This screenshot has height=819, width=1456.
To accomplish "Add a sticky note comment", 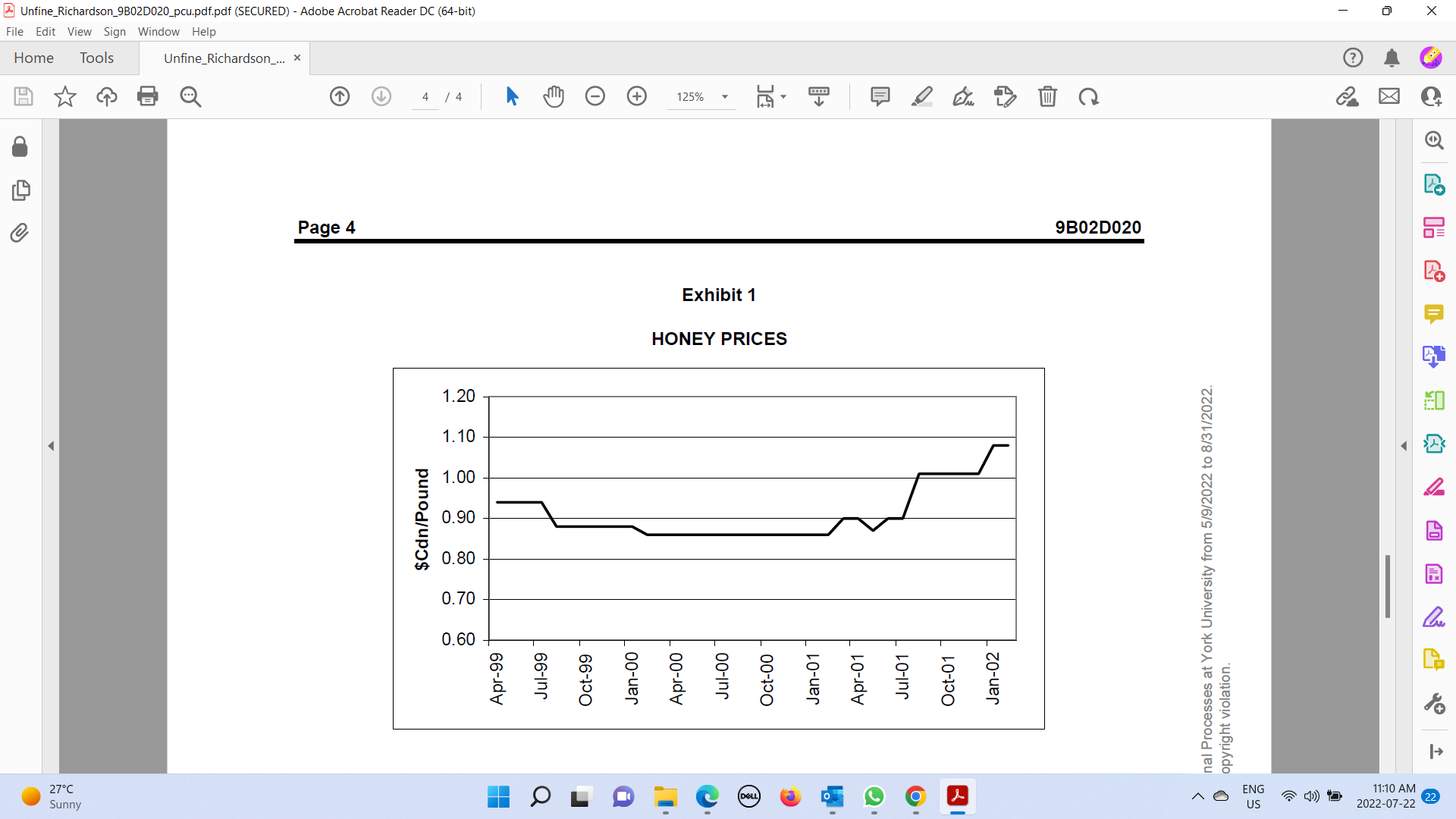I will pos(880,96).
